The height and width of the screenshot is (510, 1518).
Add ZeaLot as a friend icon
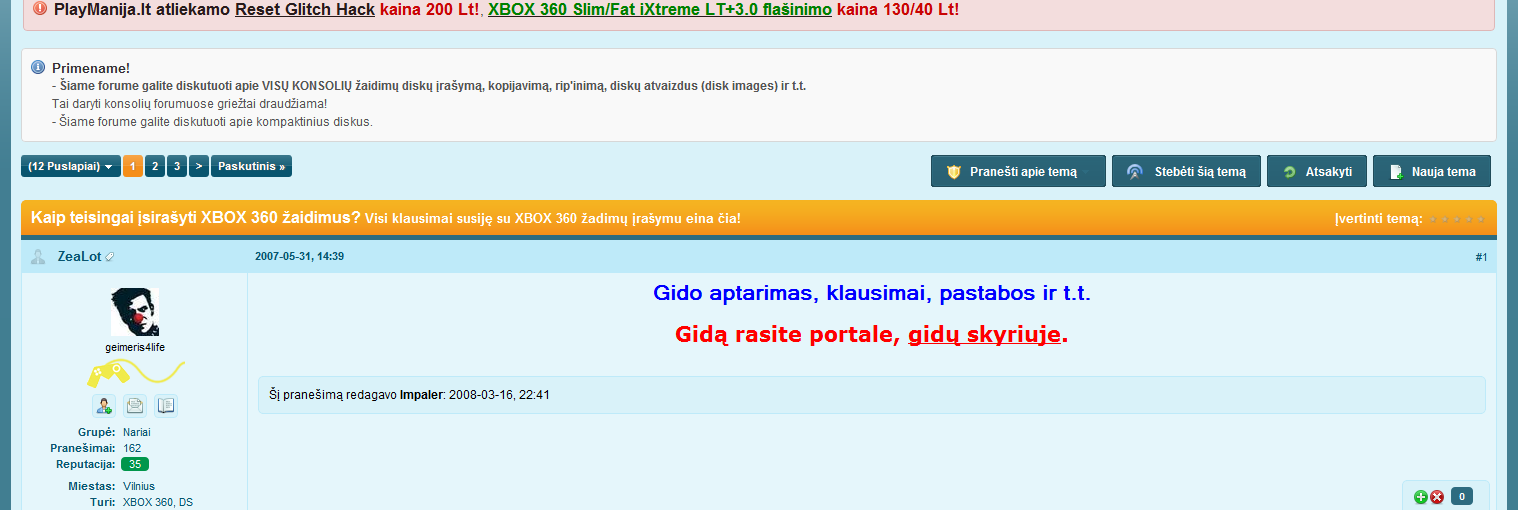tap(103, 405)
